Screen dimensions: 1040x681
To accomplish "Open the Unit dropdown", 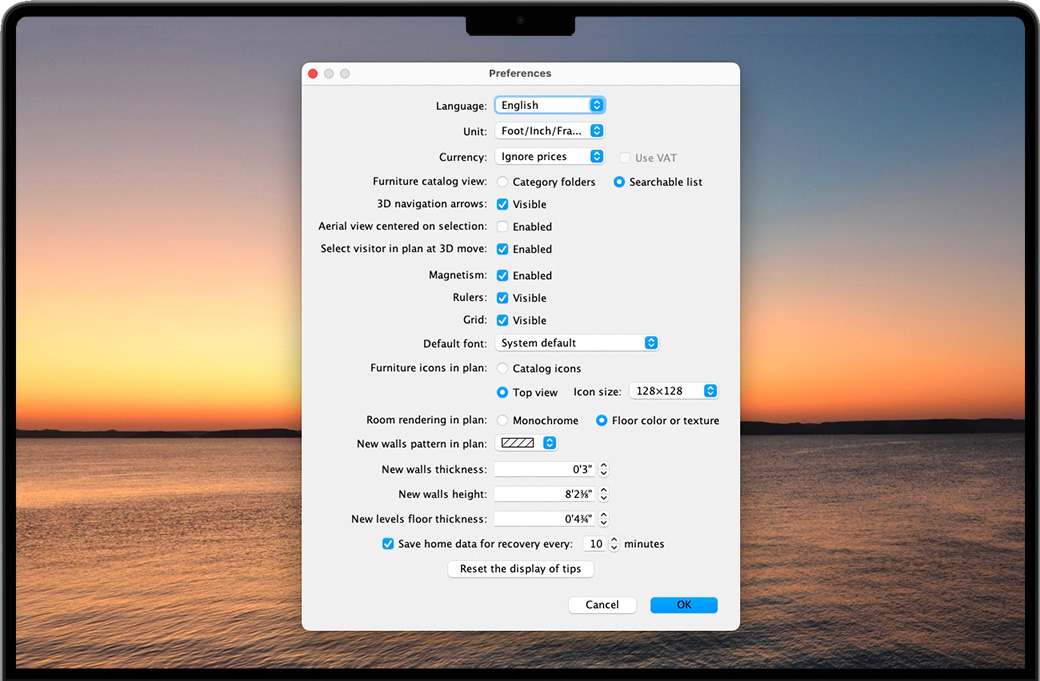I will point(550,131).
